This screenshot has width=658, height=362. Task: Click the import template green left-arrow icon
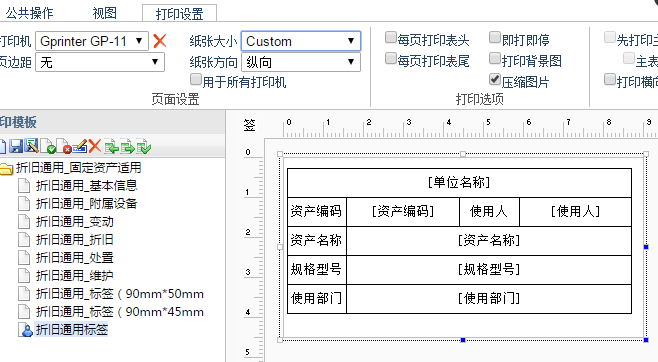tap(111, 146)
